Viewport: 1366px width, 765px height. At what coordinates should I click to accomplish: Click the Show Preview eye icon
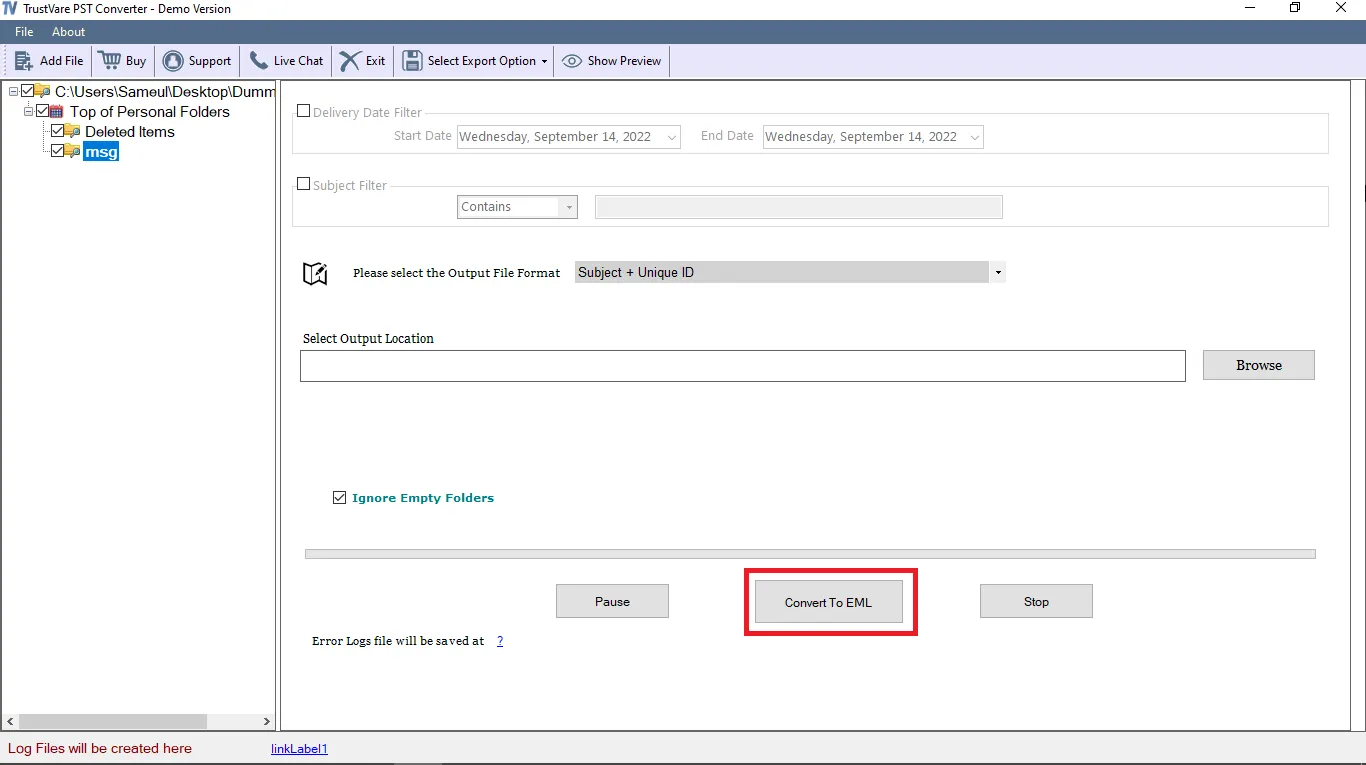pyautogui.click(x=571, y=60)
